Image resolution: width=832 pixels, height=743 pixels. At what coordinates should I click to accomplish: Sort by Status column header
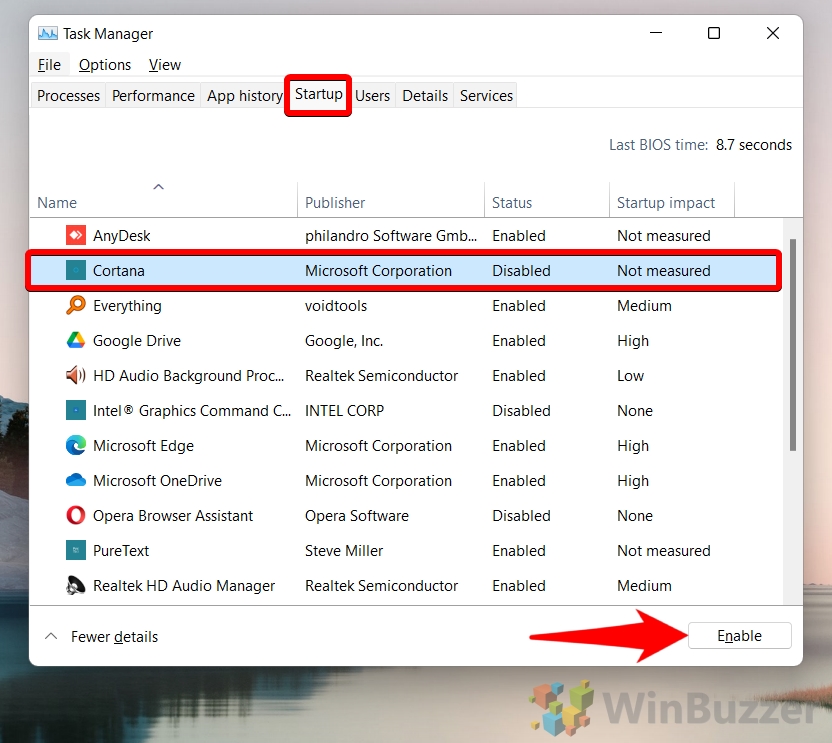coord(512,202)
